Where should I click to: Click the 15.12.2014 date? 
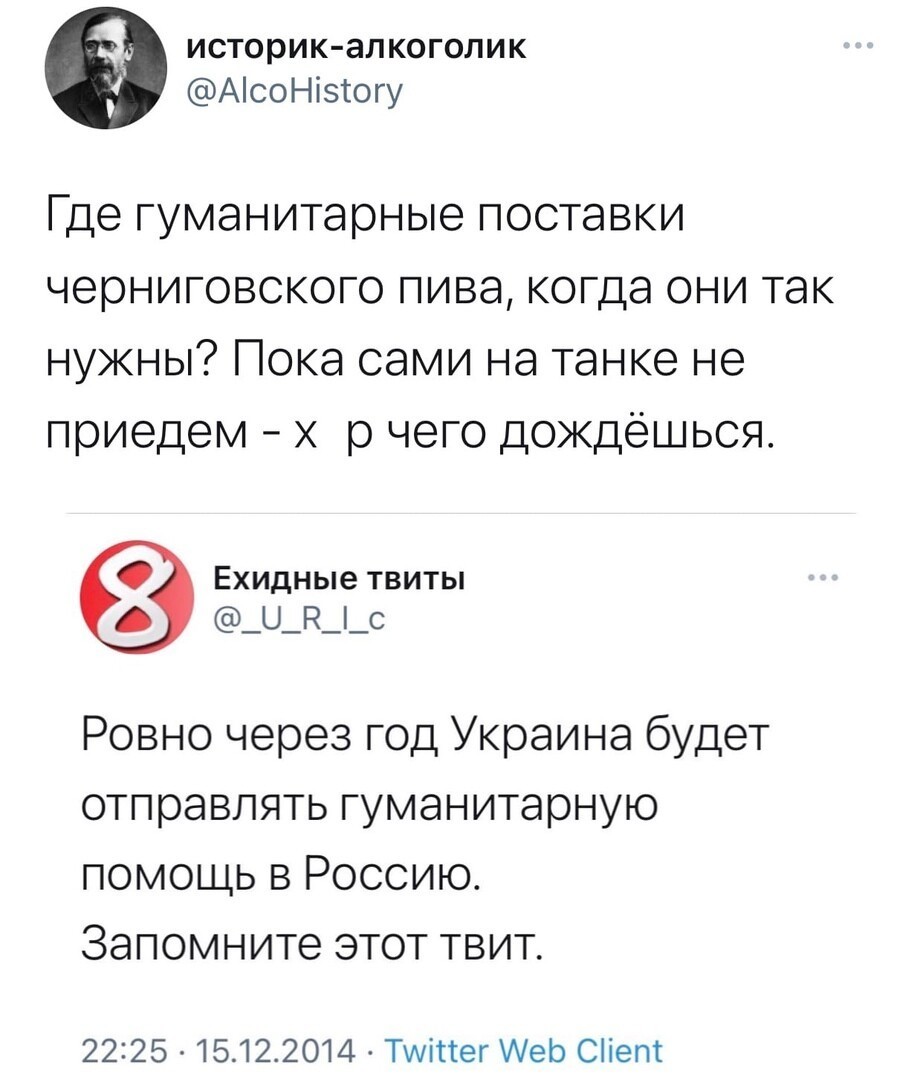pyautogui.click(x=276, y=1051)
